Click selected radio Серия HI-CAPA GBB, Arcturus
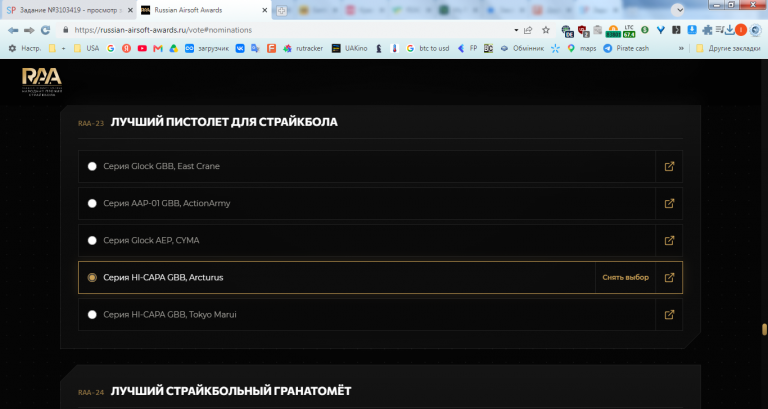The width and height of the screenshot is (768, 409). 92,278
